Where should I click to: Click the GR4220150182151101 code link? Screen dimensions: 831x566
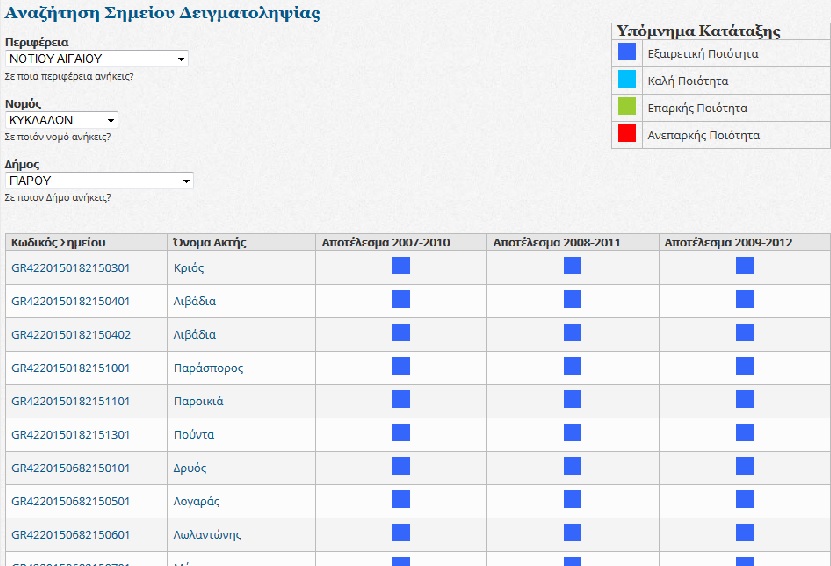click(x=70, y=401)
